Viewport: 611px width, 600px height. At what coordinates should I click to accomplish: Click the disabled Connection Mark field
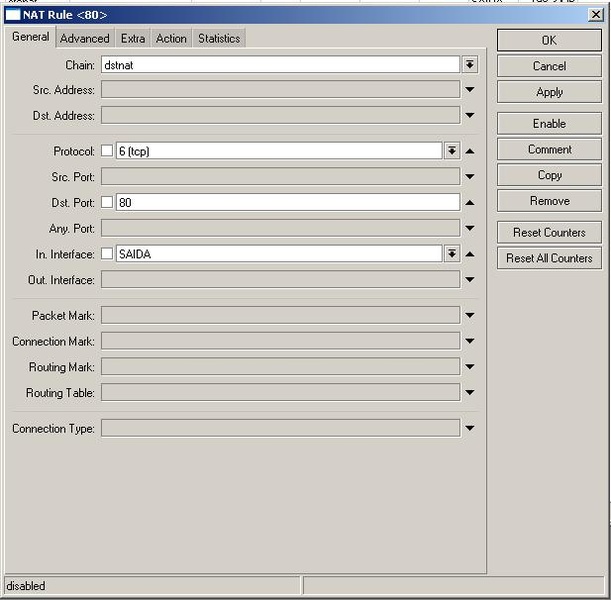point(280,341)
